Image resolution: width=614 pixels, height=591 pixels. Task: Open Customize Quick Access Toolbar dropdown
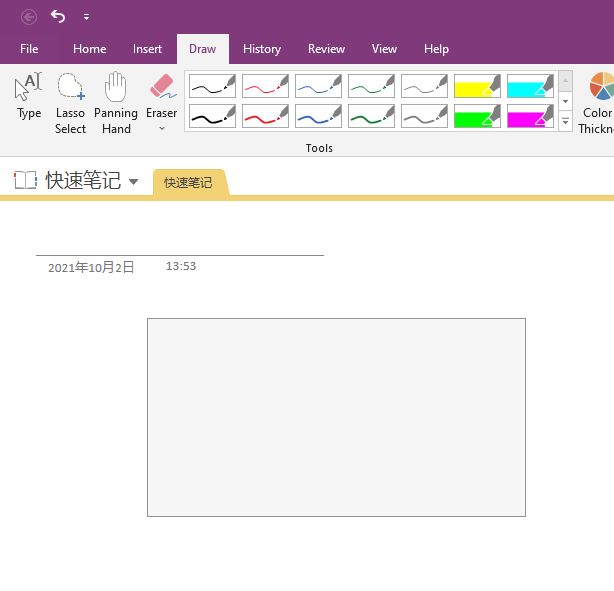point(86,17)
